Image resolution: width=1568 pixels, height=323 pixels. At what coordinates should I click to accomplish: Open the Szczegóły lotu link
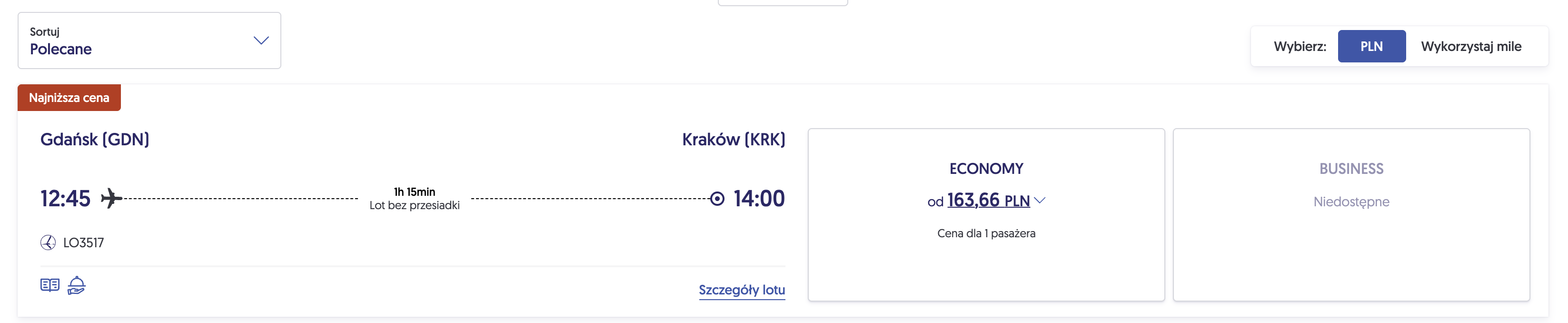[x=741, y=290]
